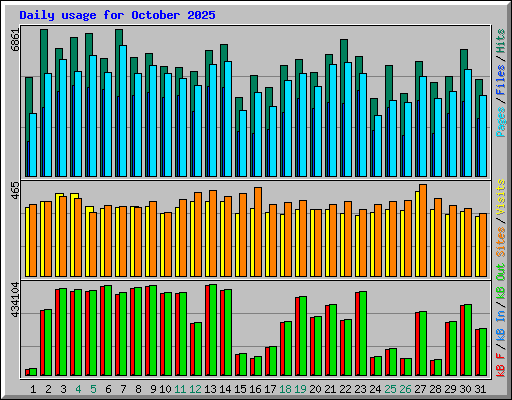The image size is (512, 400).
Task: Click day label 13 on x-axis
Action: coord(210,389)
